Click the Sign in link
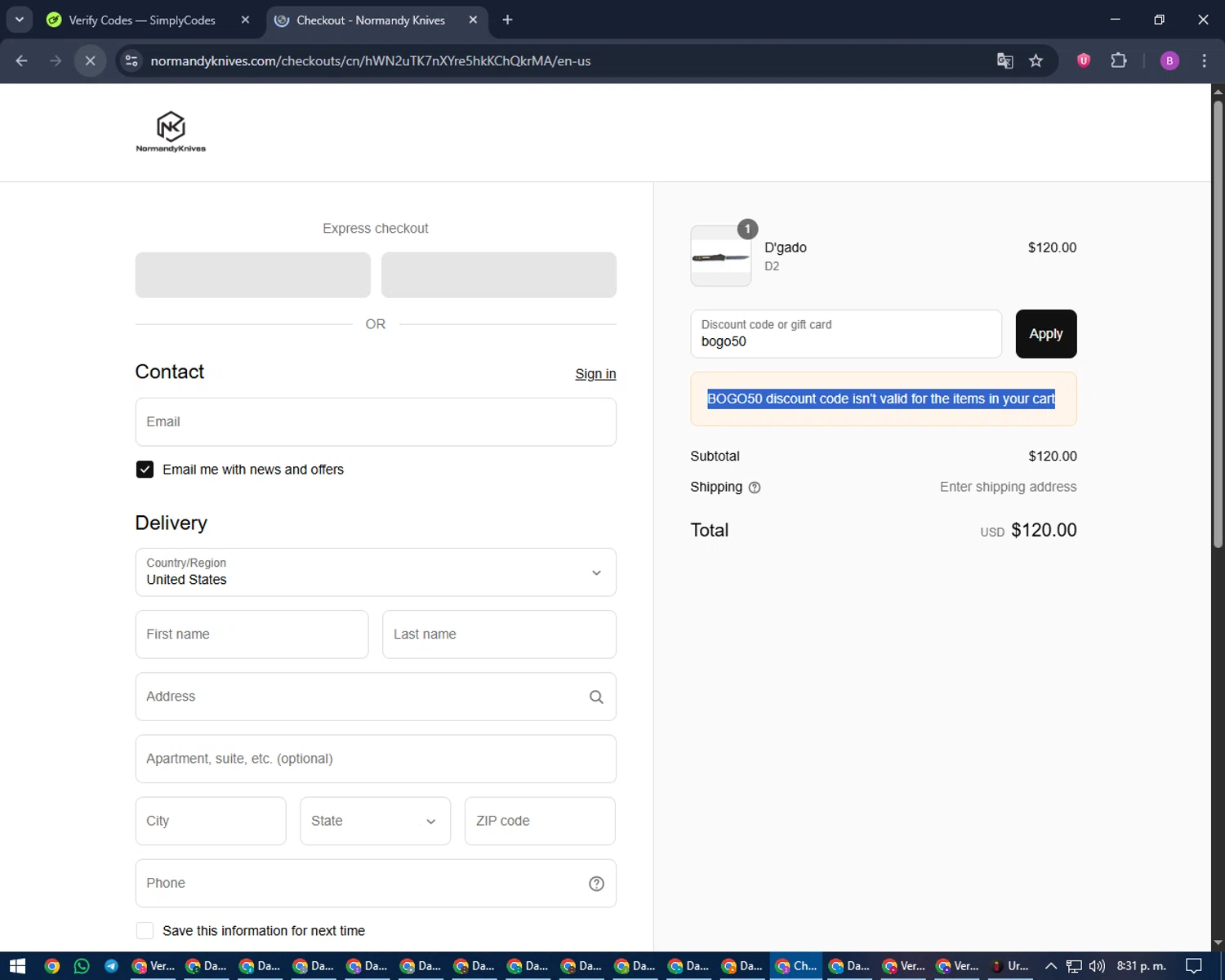The width and height of the screenshot is (1225, 980). point(595,374)
